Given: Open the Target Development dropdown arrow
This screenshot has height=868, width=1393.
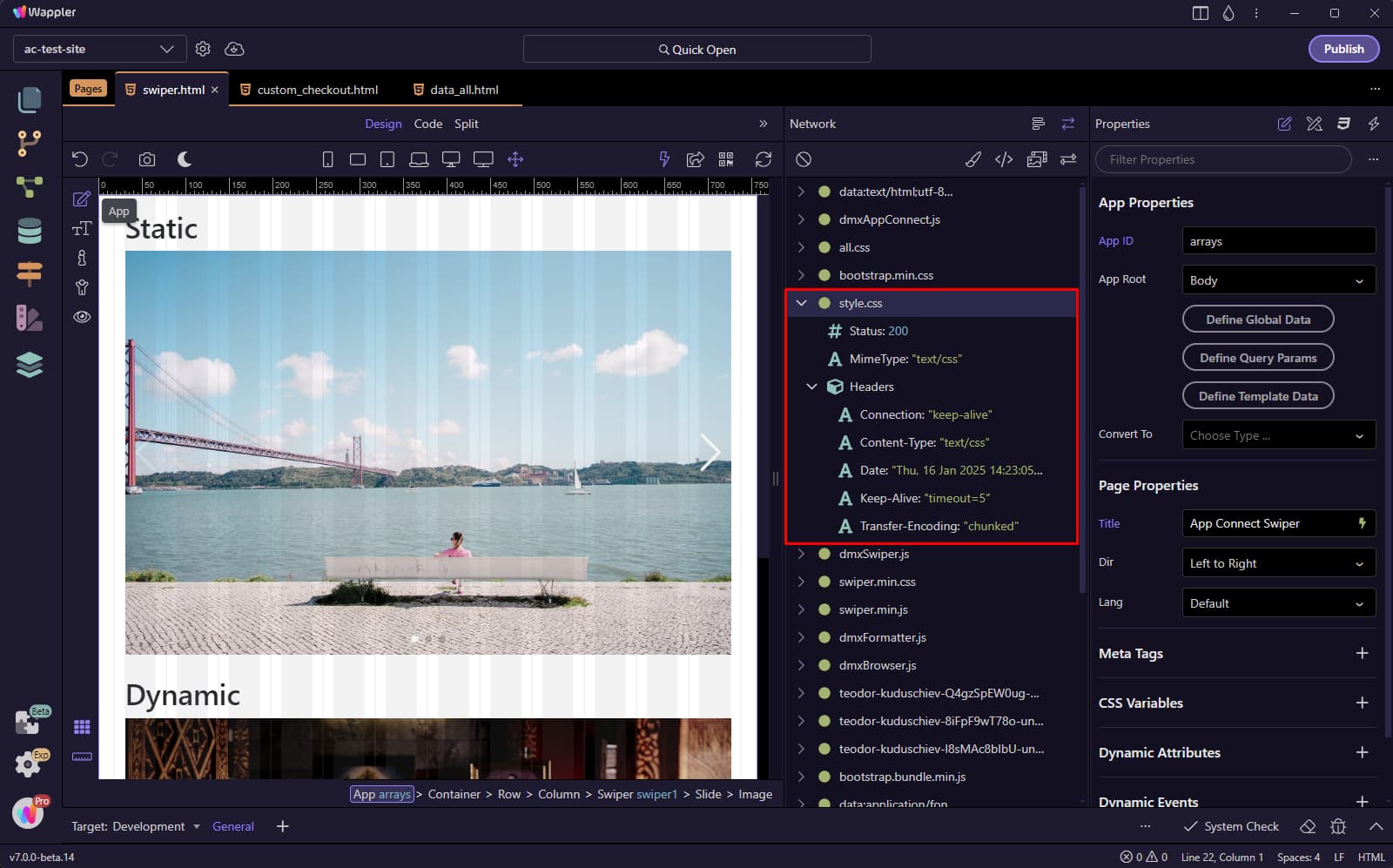Looking at the screenshot, I should click(x=197, y=826).
